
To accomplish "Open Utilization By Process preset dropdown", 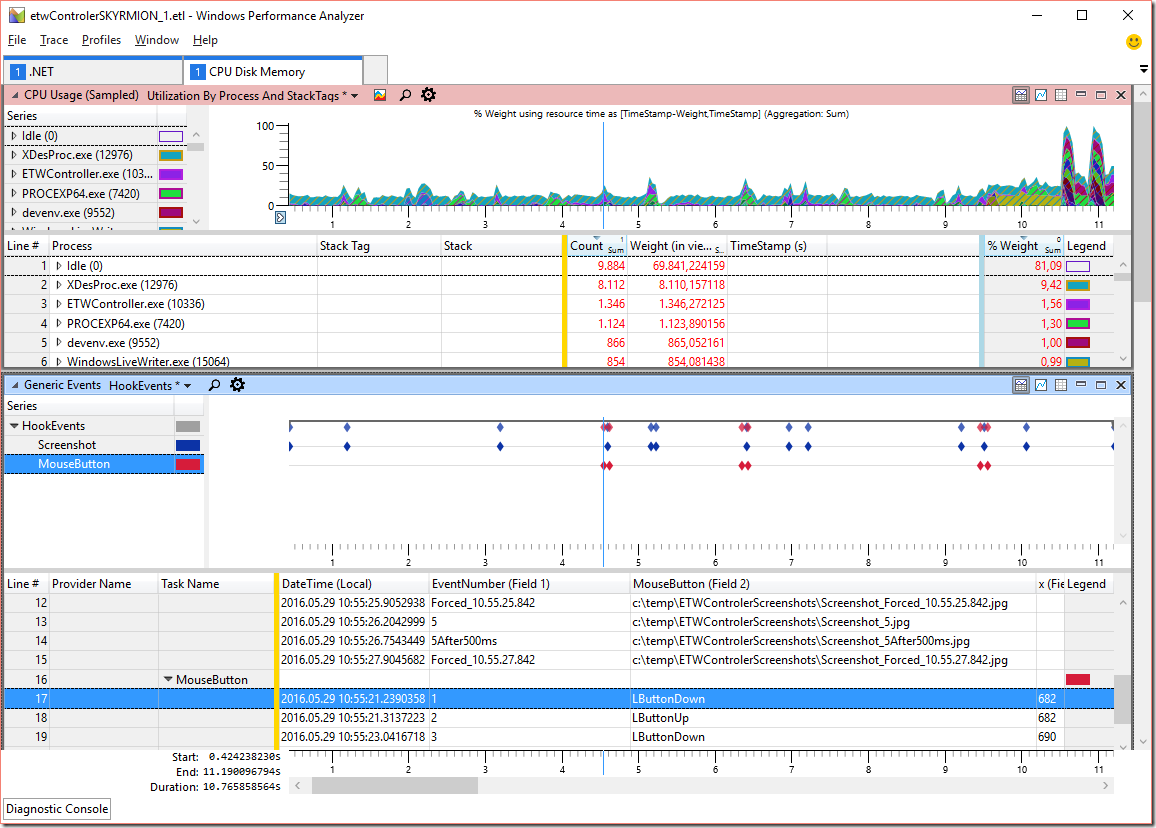I will point(355,96).
